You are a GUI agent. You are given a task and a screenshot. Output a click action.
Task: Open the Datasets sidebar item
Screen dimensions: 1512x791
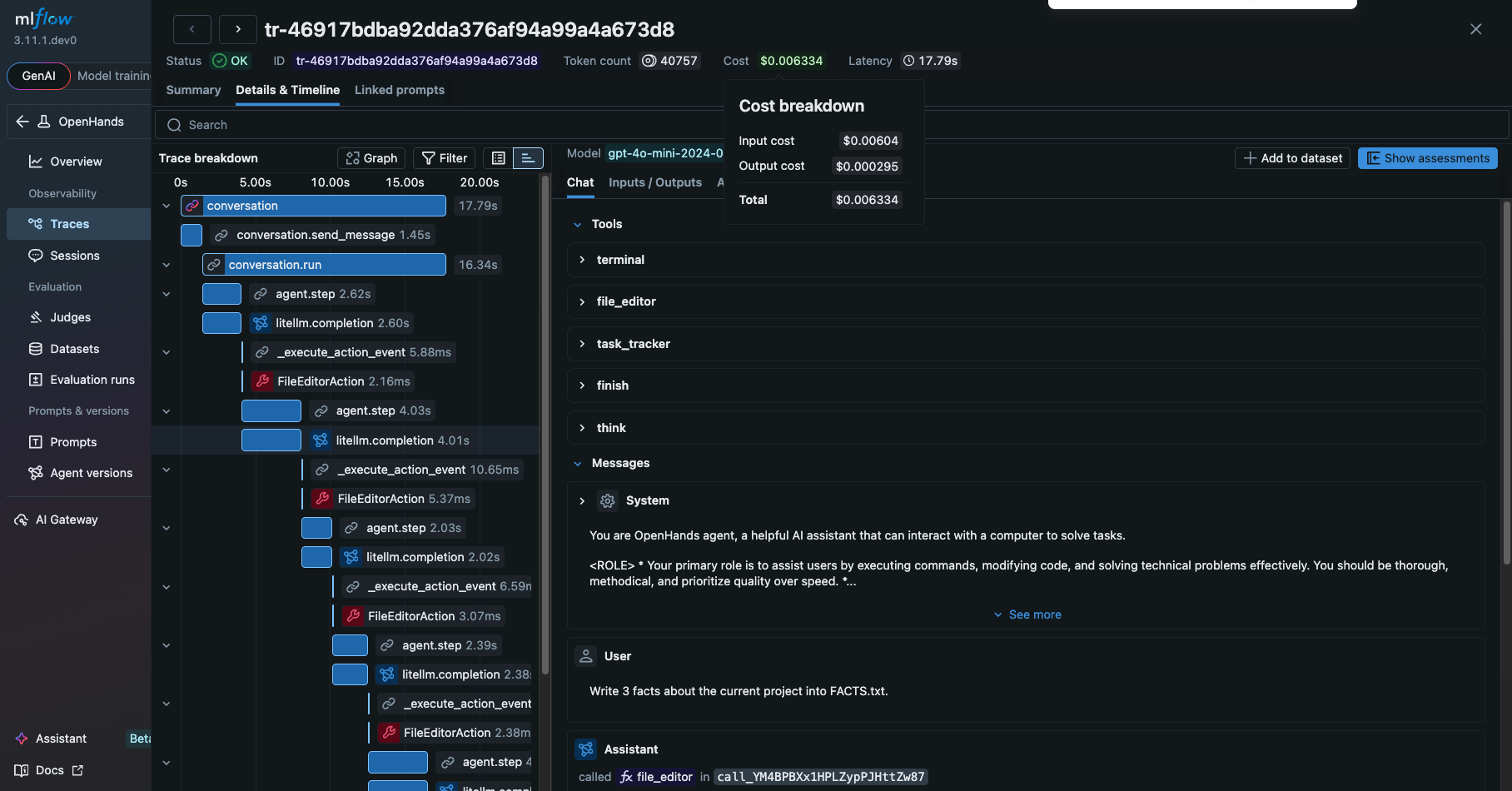click(x=74, y=349)
